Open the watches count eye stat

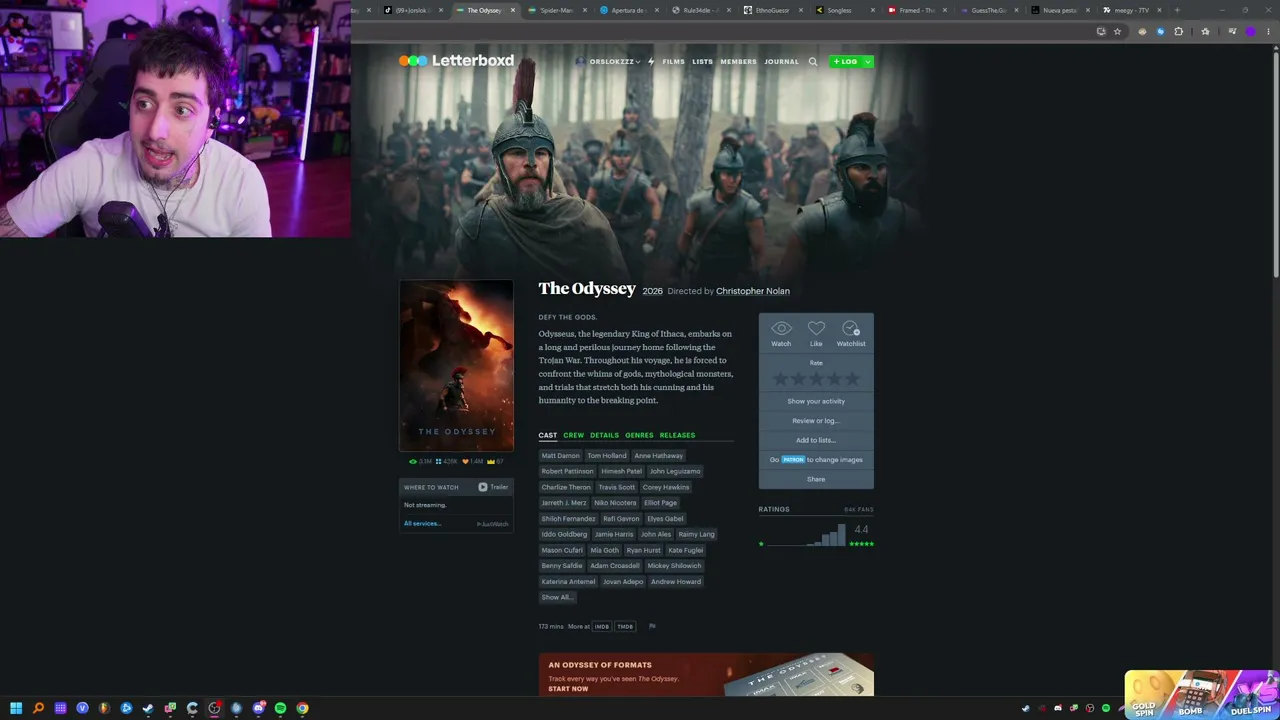421,461
